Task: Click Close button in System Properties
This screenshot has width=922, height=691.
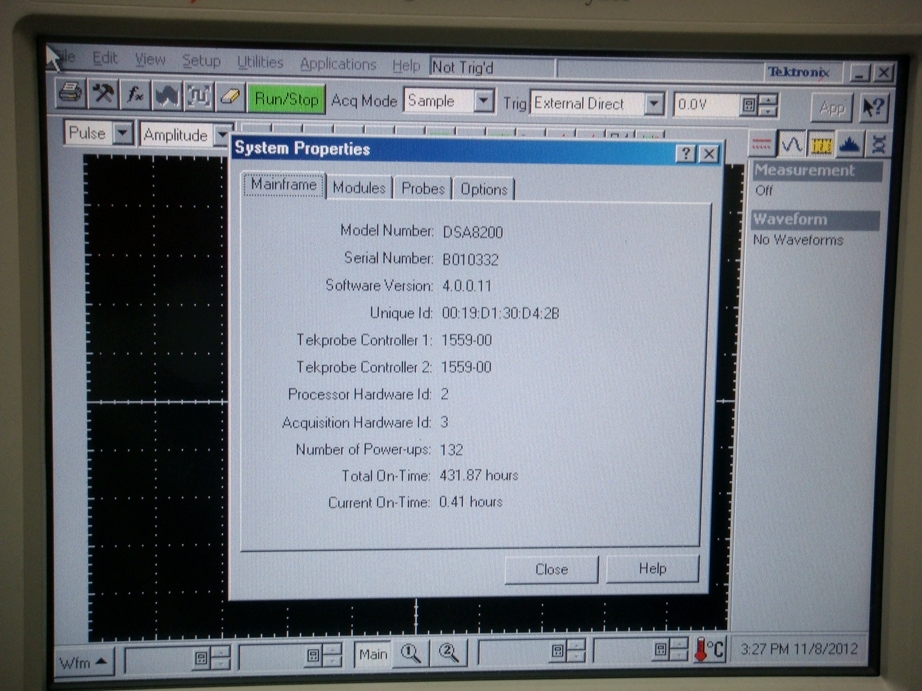Action: click(551, 569)
